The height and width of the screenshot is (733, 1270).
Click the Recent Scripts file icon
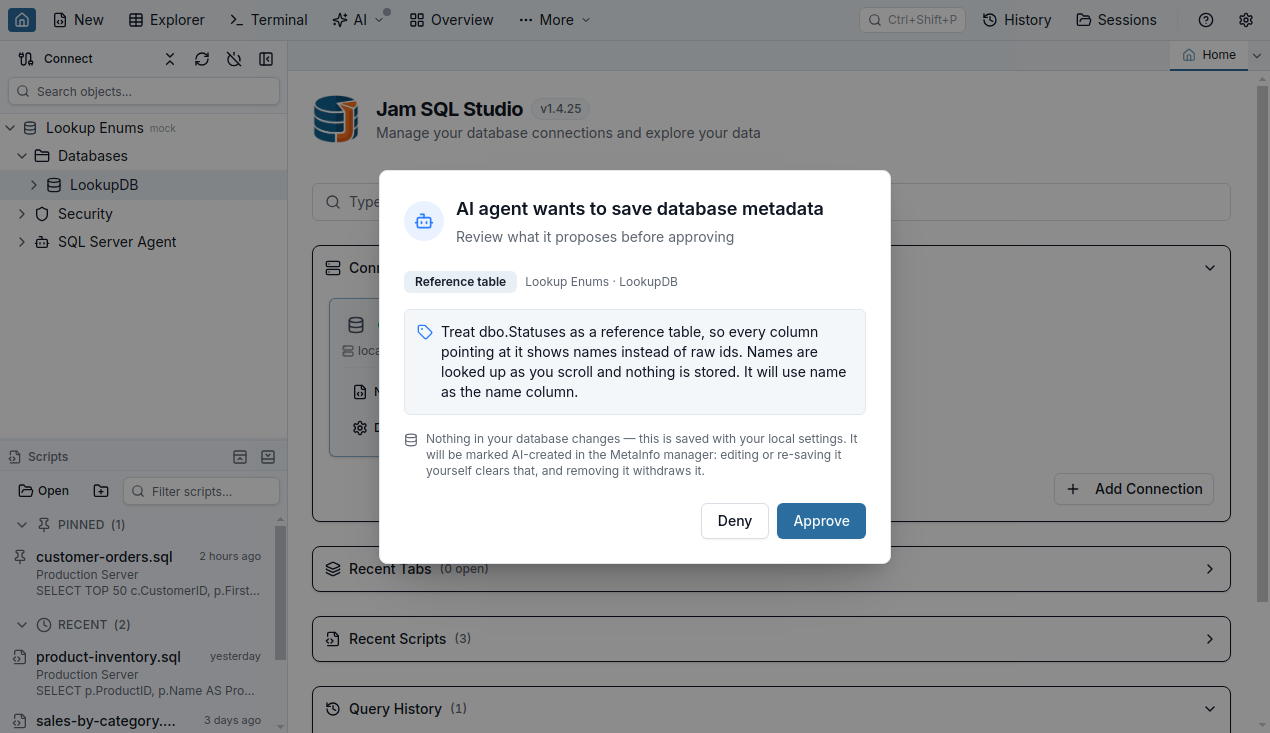coord(334,639)
